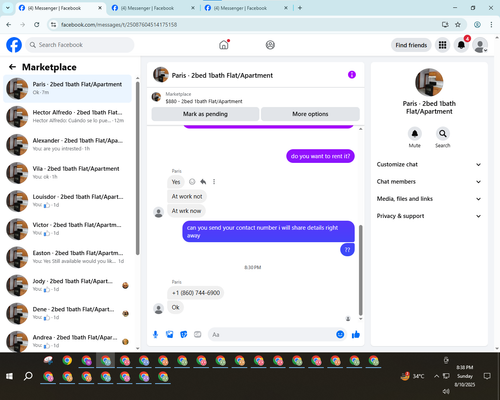Click chat messages scrollbar
The height and width of the screenshot is (400, 500).
(x=360, y=270)
